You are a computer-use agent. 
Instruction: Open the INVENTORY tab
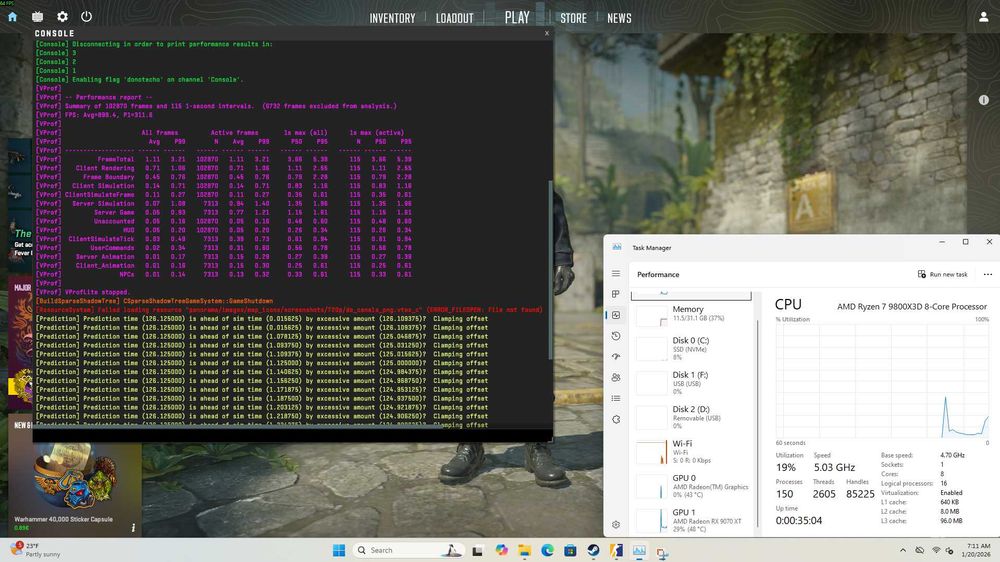coord(392,18)
